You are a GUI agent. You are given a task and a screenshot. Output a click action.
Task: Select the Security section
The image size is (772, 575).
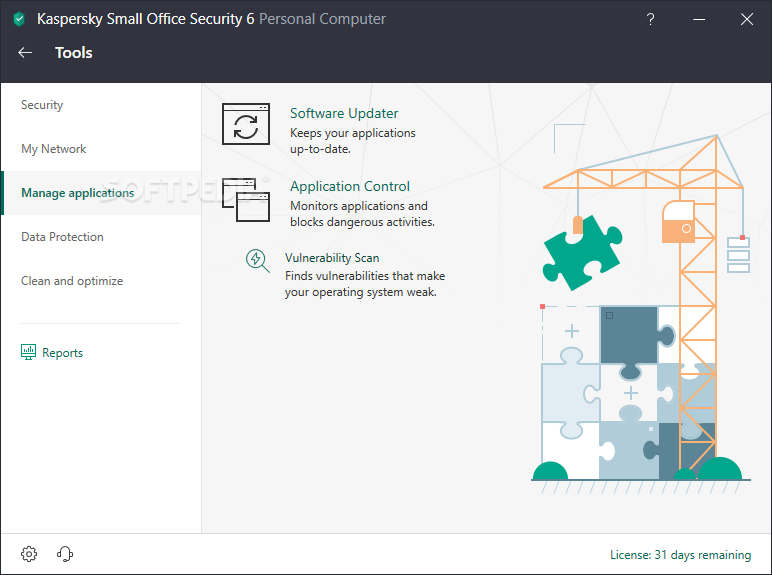pos(101,105)
